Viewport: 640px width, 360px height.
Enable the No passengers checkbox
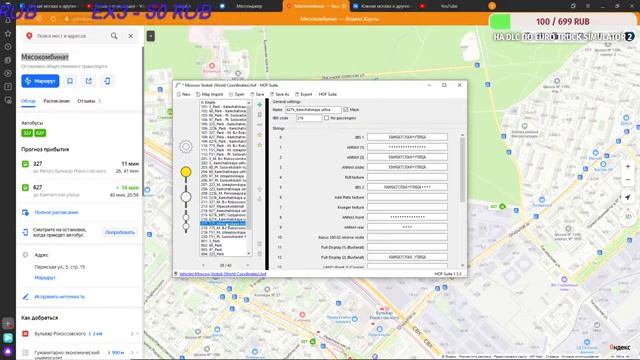click(x=326, y=118)
